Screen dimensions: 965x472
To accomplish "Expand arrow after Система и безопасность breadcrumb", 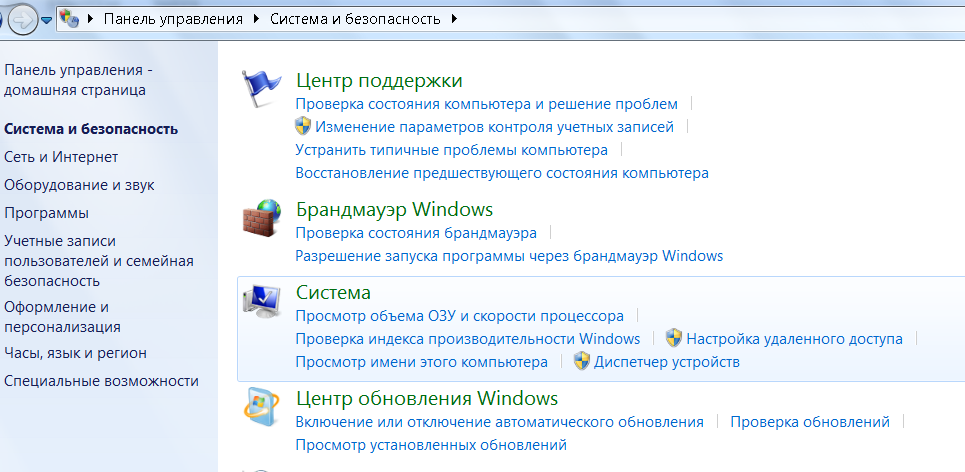I will click(x=454, y=19).
